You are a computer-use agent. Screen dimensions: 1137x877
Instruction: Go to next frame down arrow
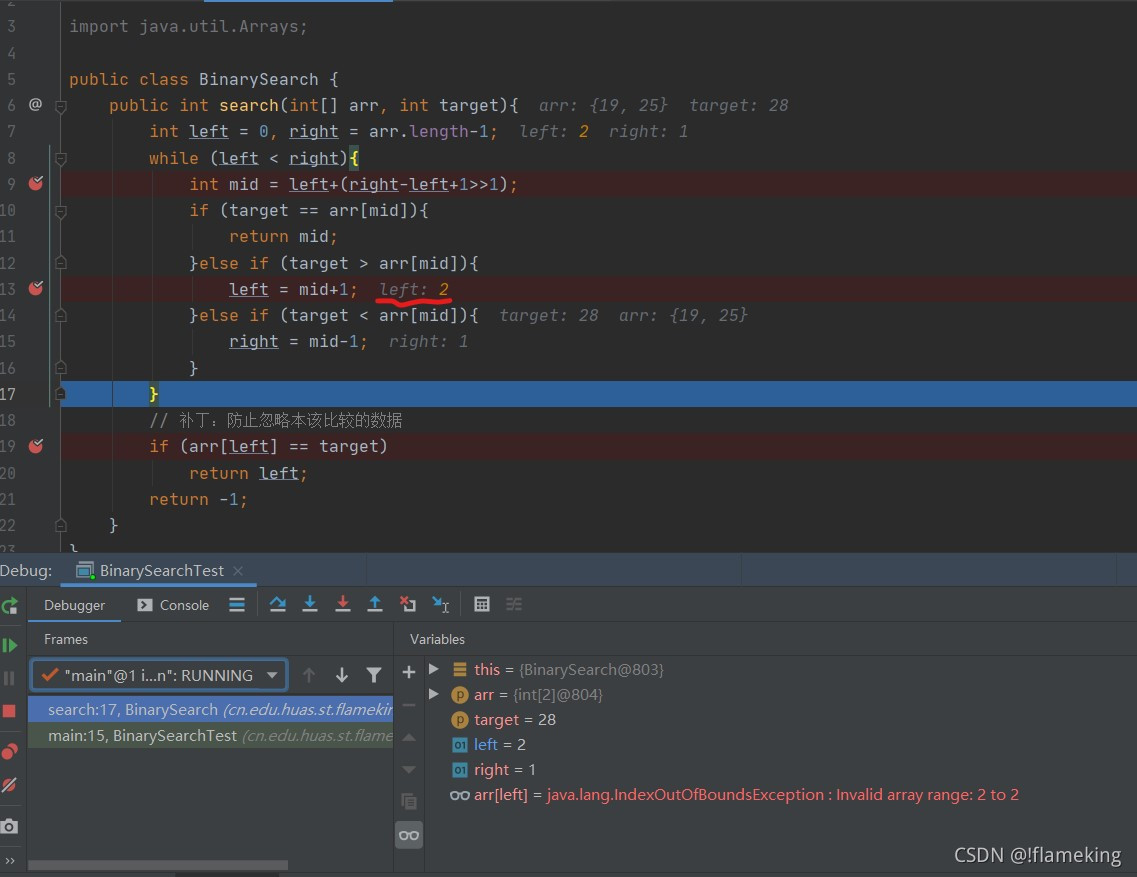coord(342,675)
